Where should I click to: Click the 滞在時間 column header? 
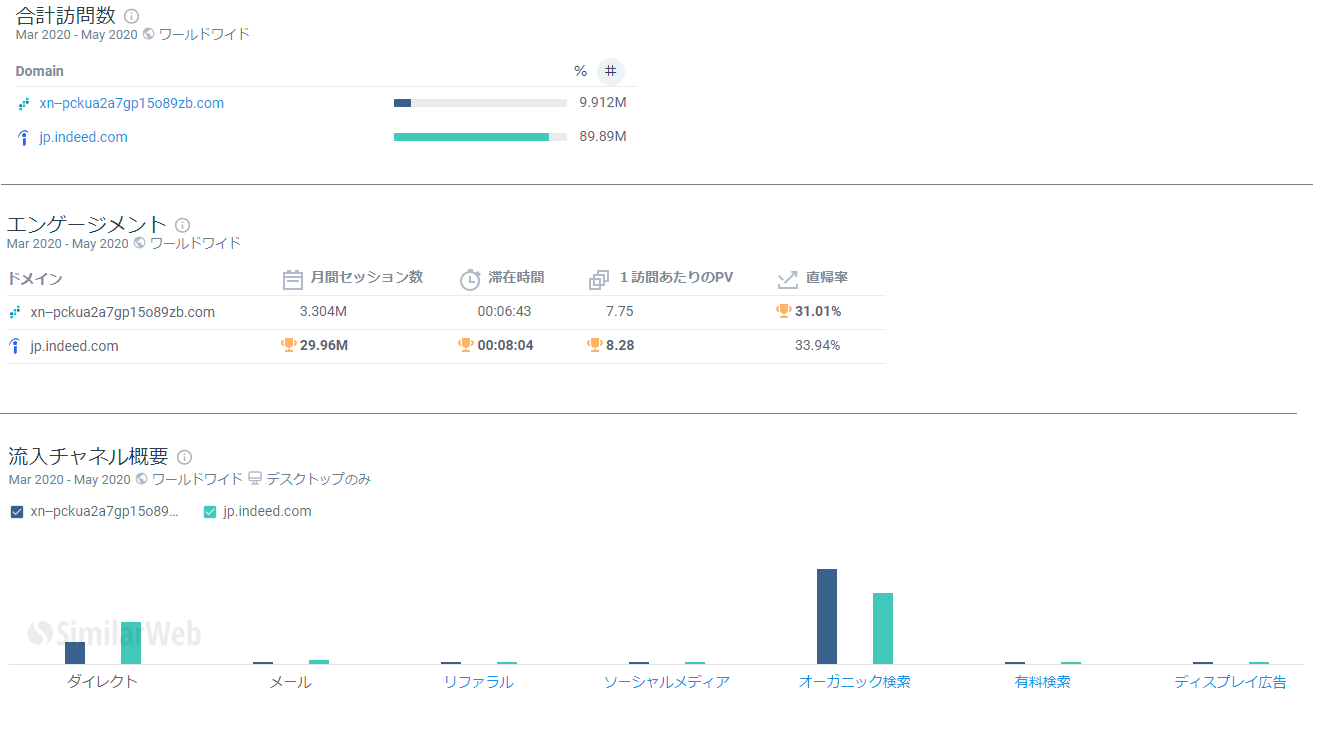517,277
